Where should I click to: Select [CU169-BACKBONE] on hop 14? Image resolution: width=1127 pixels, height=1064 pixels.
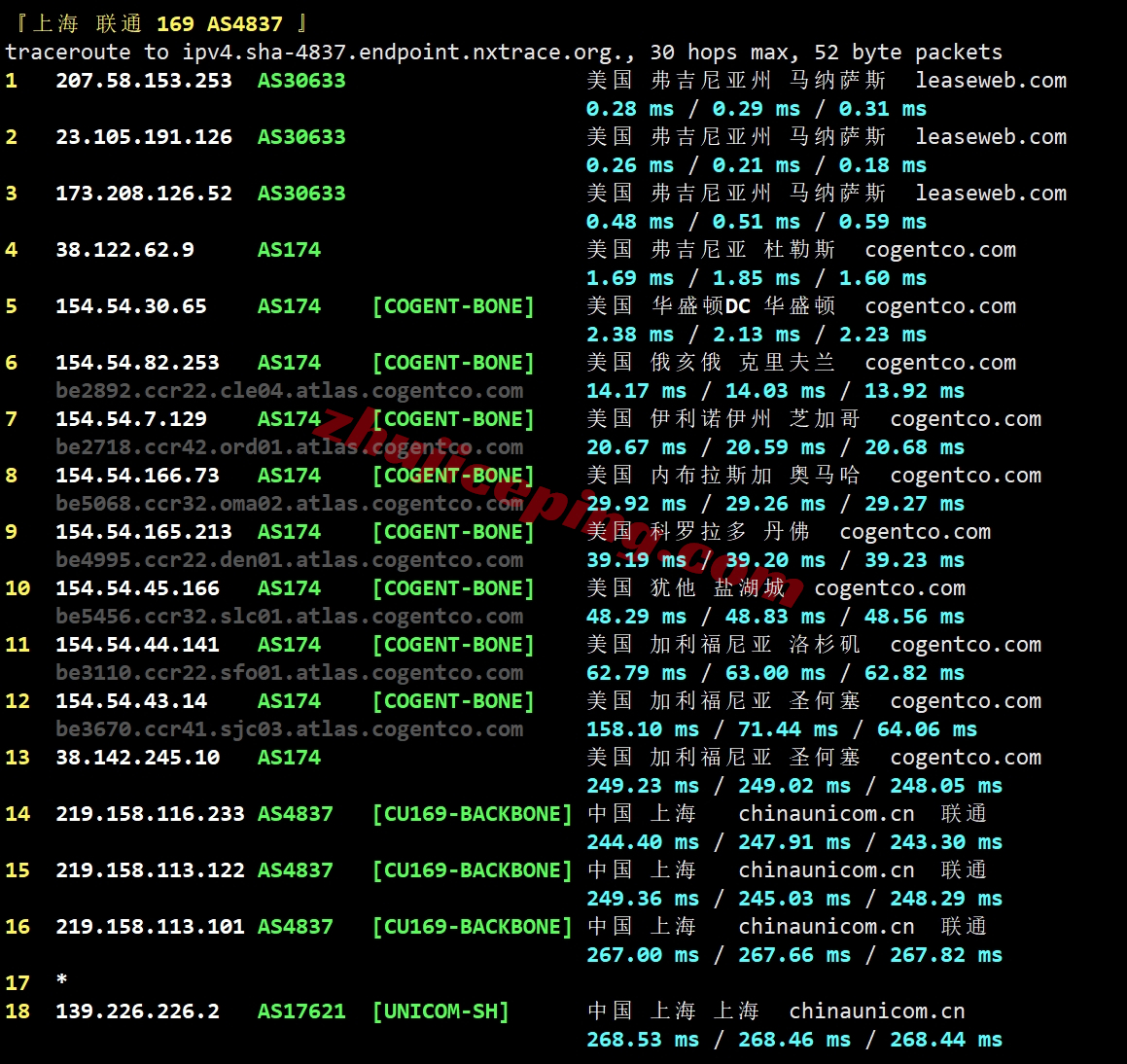click(x=473, y=814)
